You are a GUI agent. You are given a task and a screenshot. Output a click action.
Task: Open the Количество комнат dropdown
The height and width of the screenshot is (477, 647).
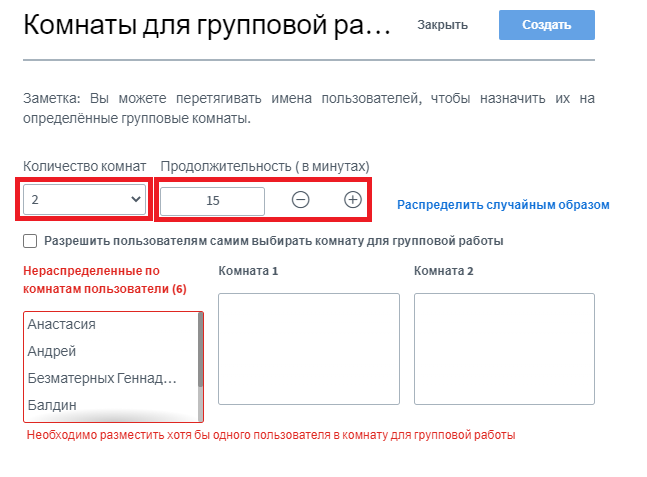pyautogui.click(x=86, y=200)
